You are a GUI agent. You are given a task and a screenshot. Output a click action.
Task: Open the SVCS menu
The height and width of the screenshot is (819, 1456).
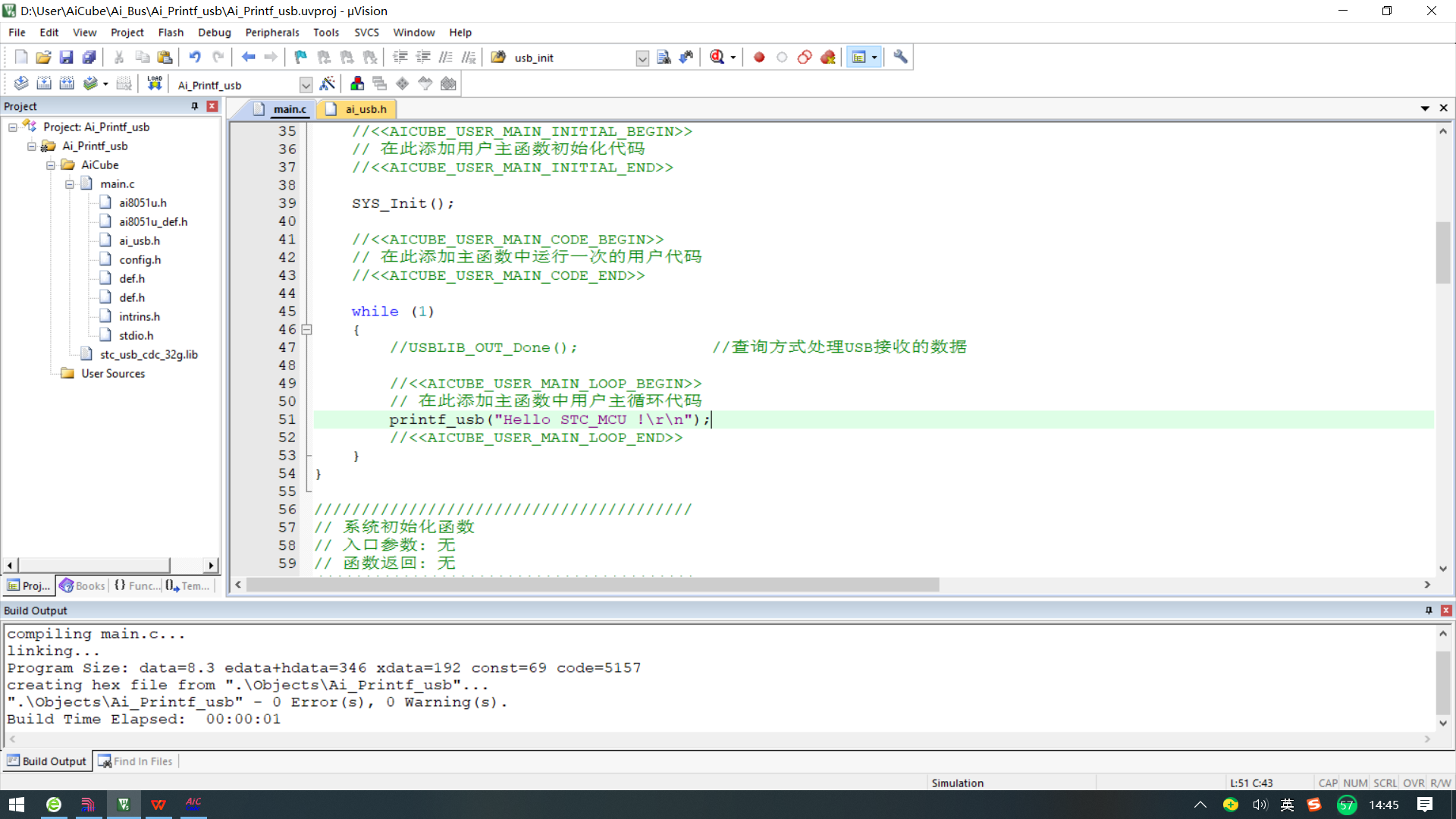click(366, 33)
